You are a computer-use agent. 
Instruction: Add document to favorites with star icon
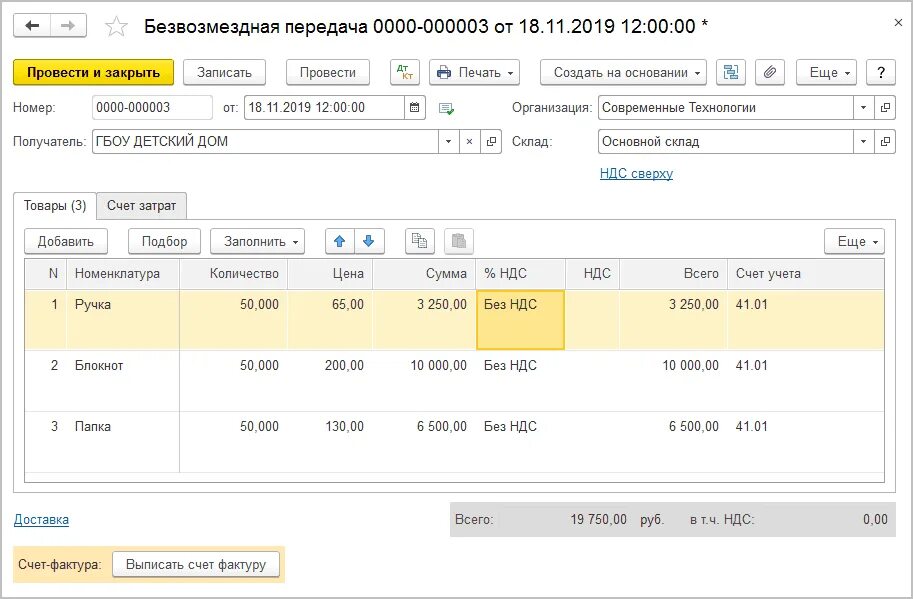coord(116,27)
